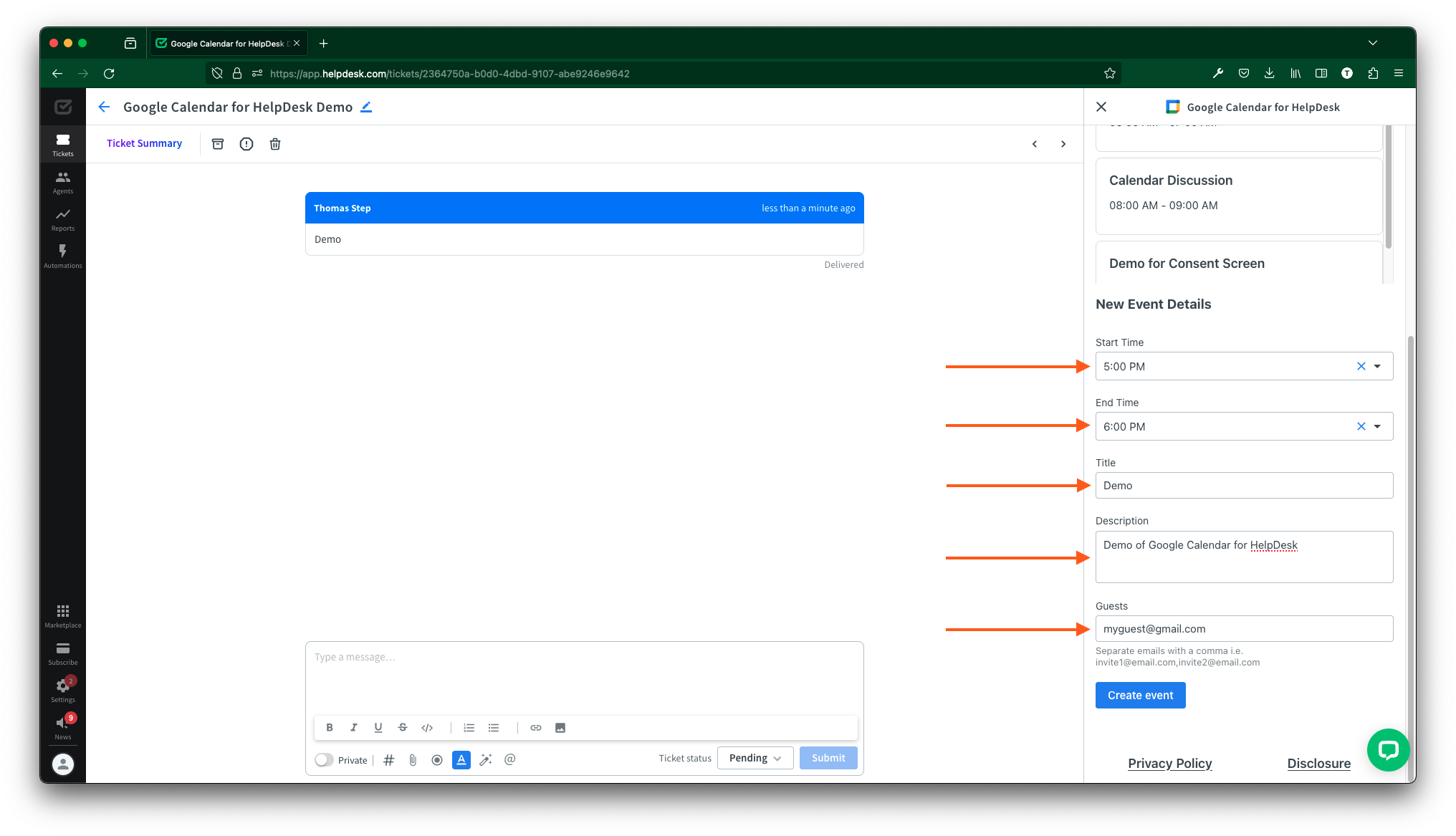The image size is (1456, 836).
Task: Close the Google Calendar panel
Action: pos(1101,107)
